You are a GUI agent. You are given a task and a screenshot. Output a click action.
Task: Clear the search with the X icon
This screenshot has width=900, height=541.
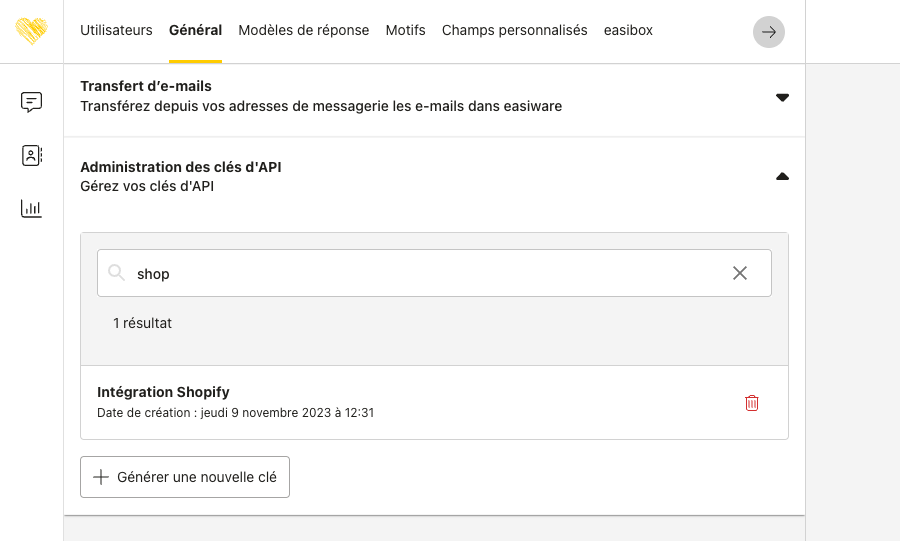click(740, 273)
